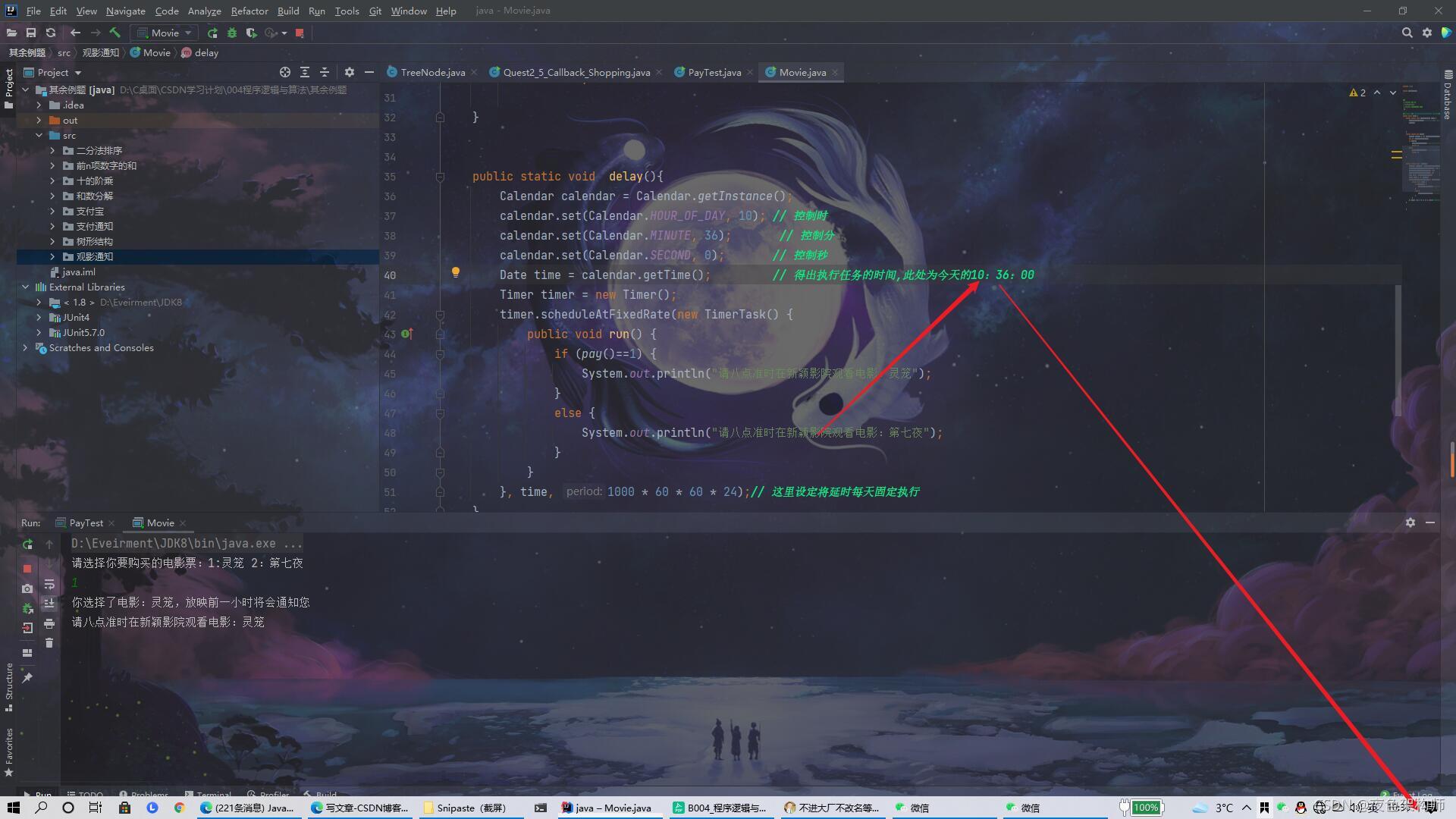Click Windows Start button

14,808
